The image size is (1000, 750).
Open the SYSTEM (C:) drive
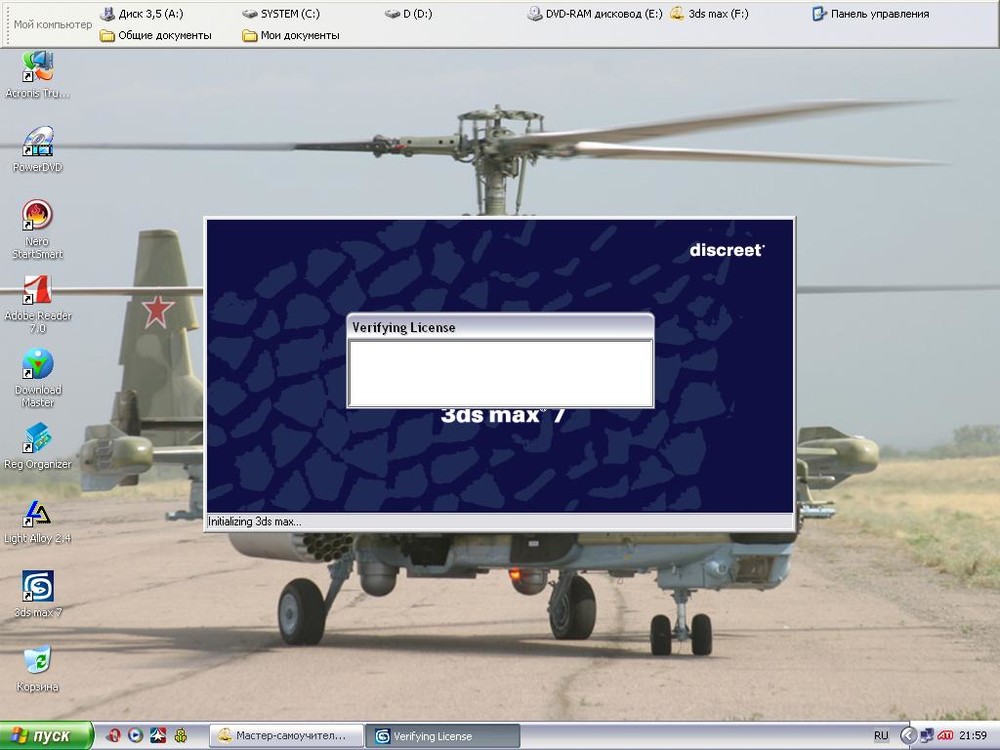click(281, 13)
